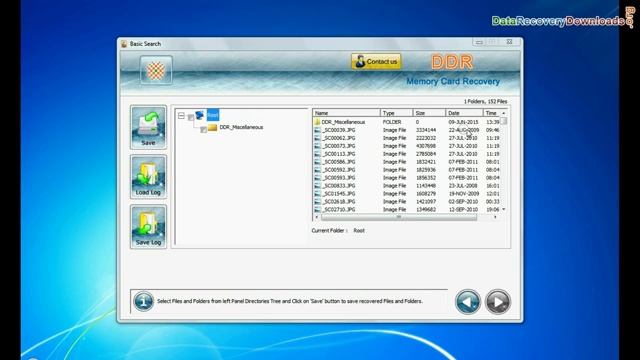Select file _SC00039.JPG in the list
The height and width of the screenshot is (360, 640).
click(338, 130)
